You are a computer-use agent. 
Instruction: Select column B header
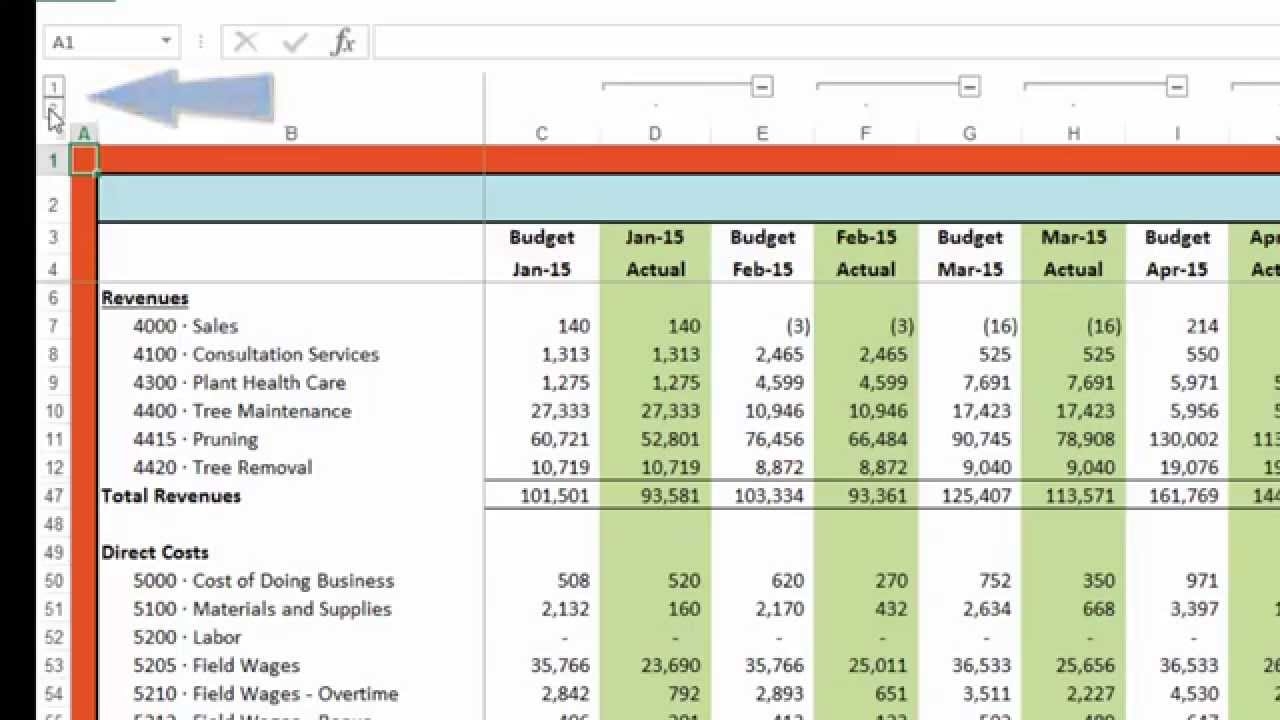click(291, 133)
